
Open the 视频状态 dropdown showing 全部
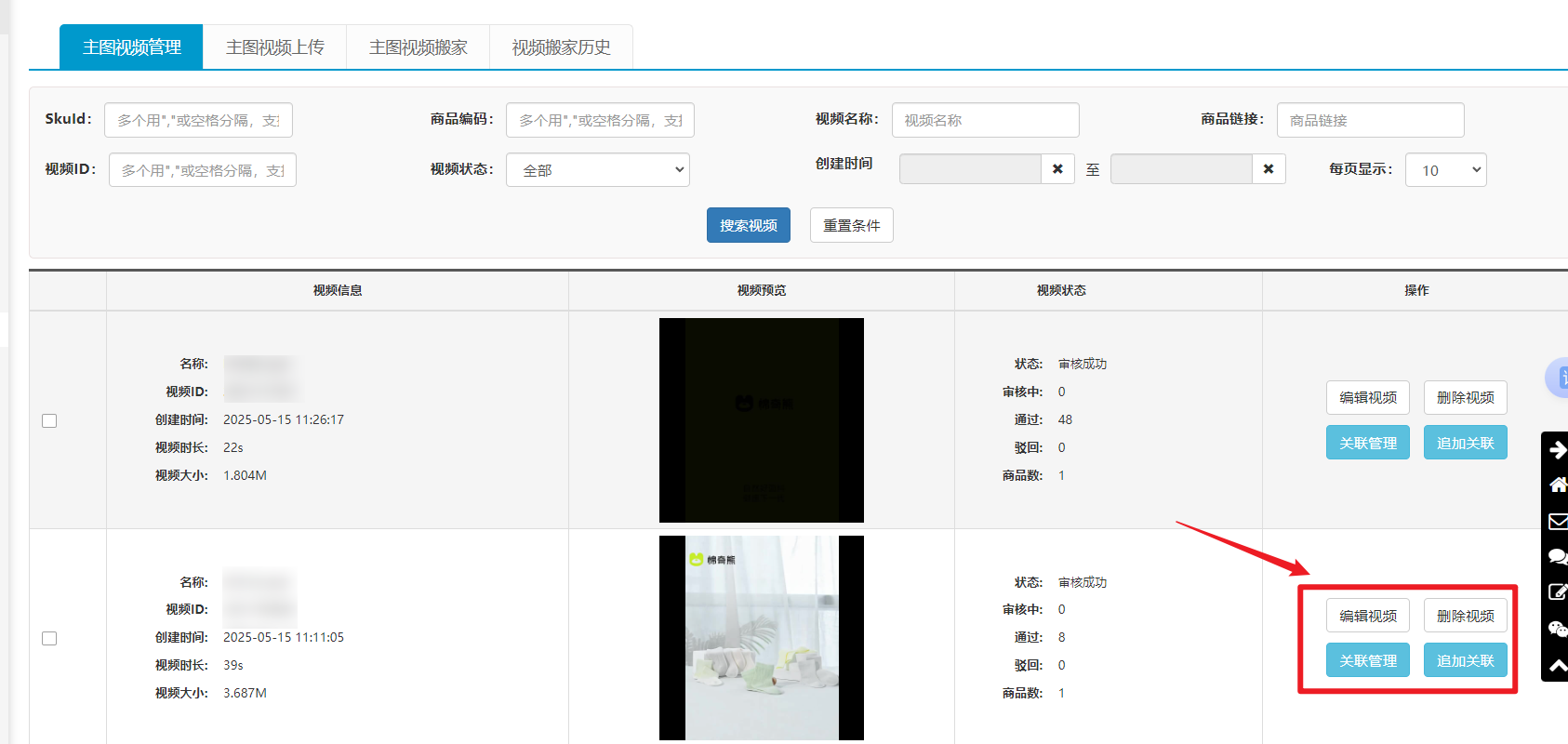click(x=597, y=170)
